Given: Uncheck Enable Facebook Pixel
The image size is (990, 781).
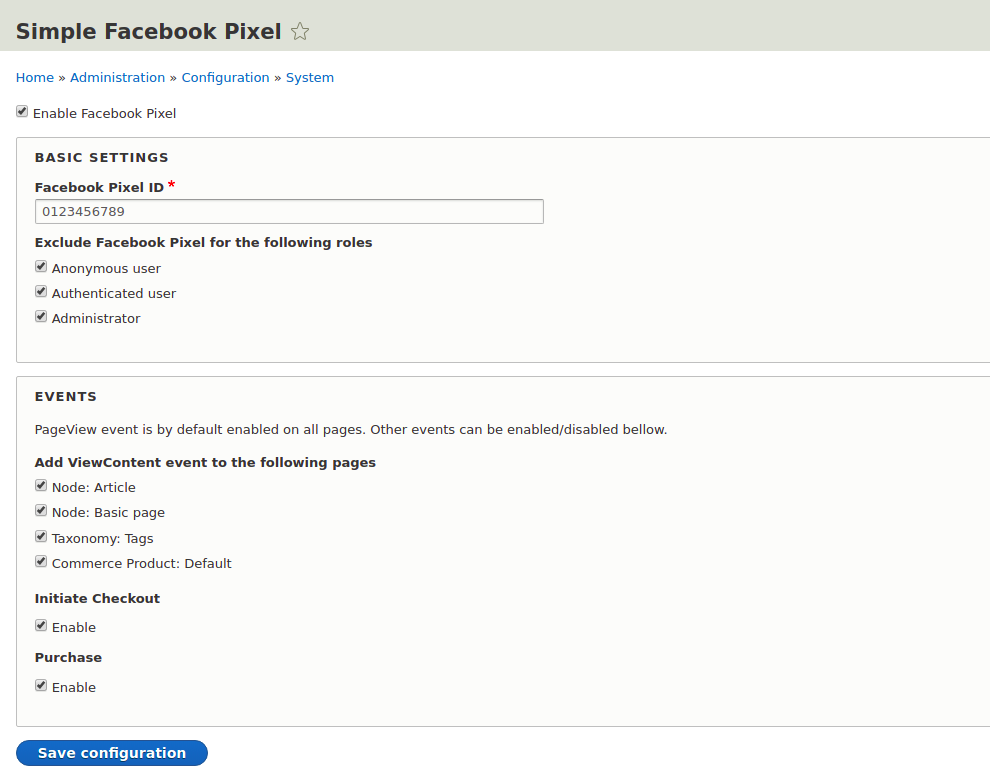Looking at the screenshot, I should pyautogui.click(x=21, y=111).
